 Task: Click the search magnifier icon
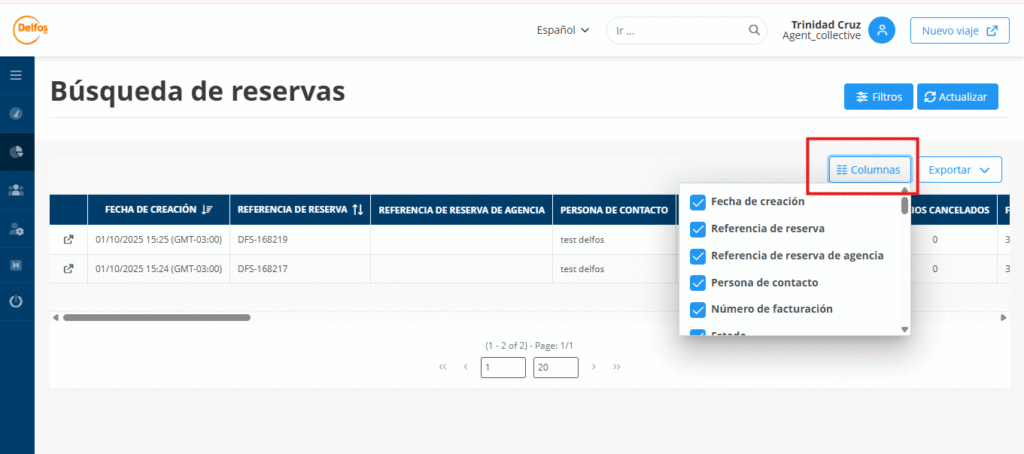(x=755, y=30)
